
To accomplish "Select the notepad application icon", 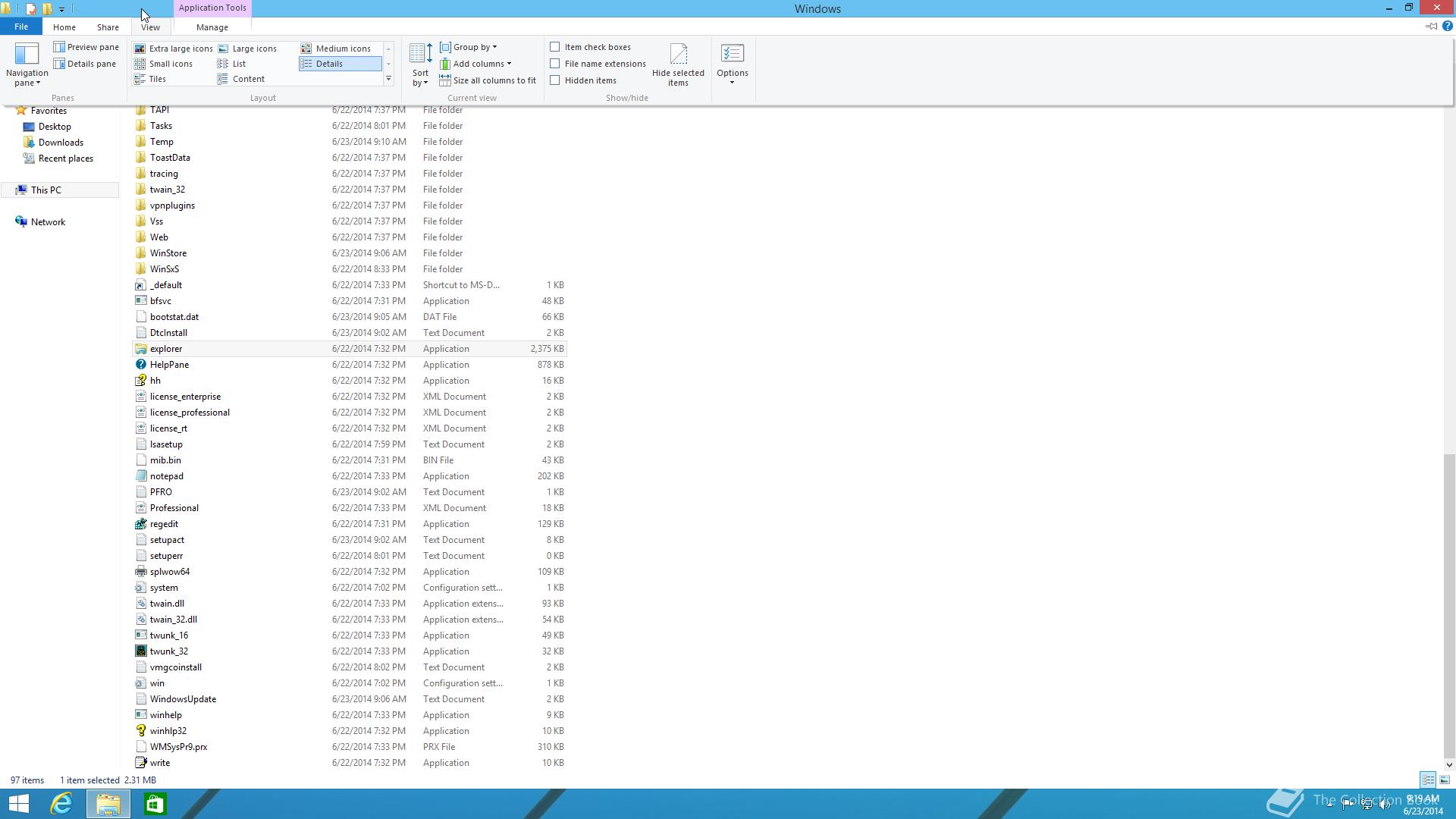I will (x=140, y=476).
